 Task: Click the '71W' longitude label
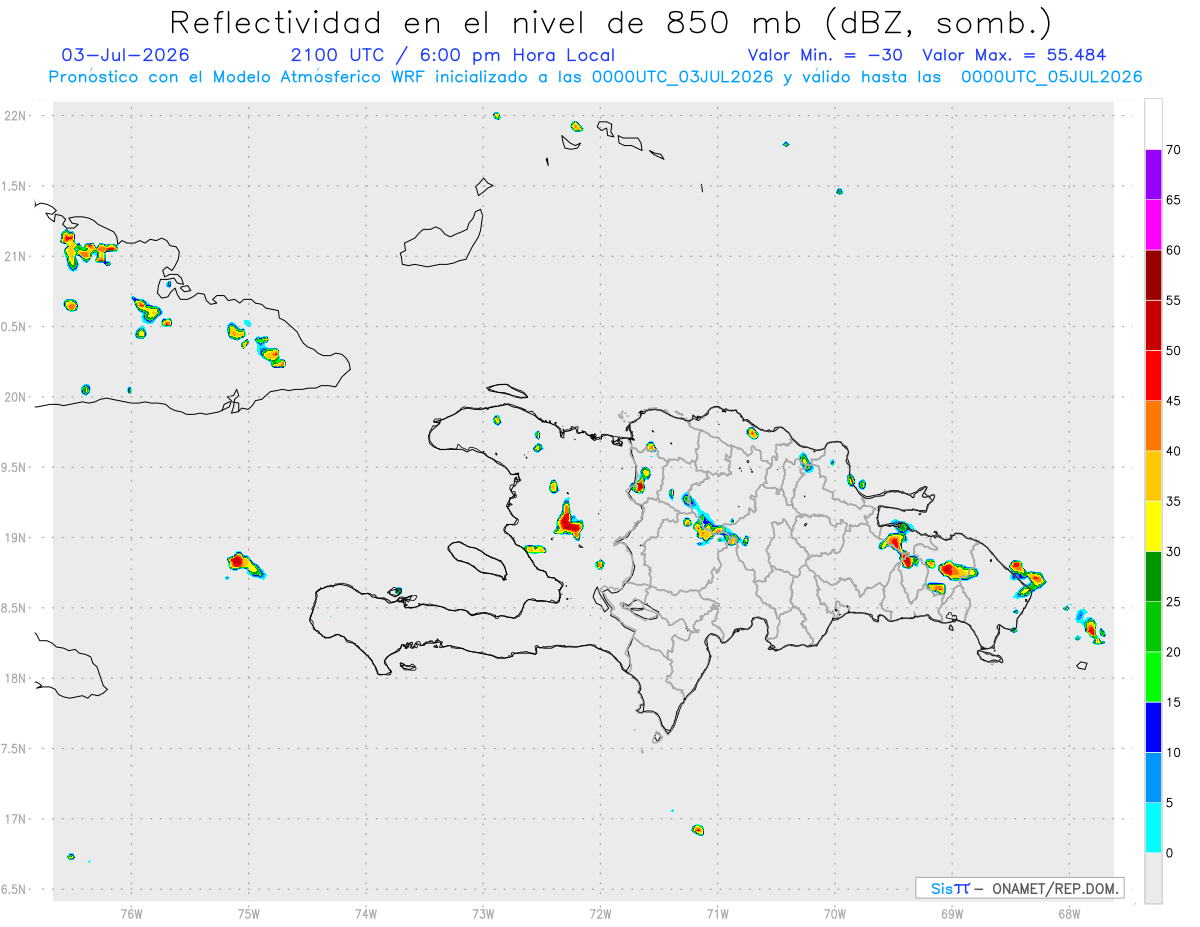tap(717, 912)
